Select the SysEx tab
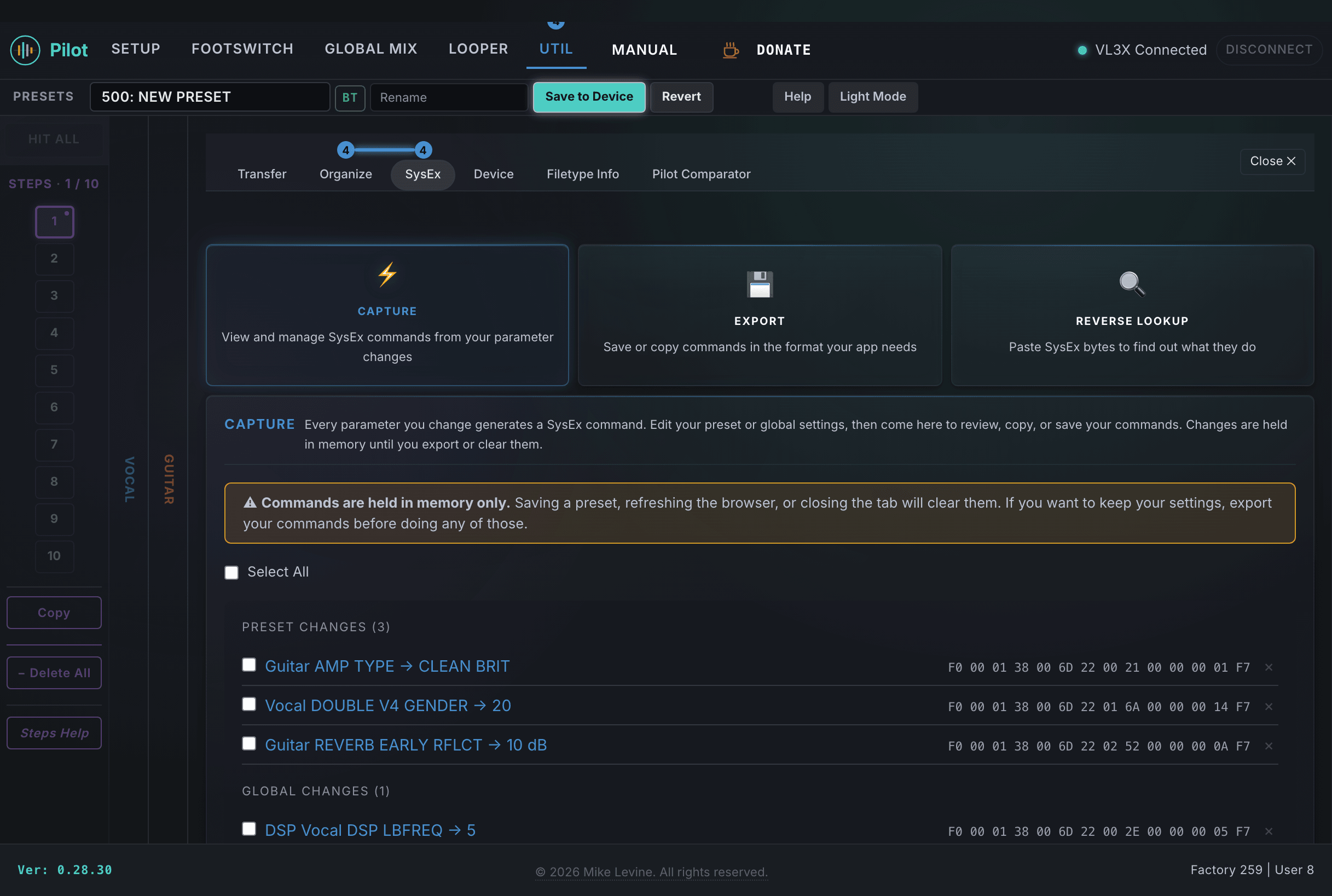This screenshot has height=896, width=1332. pyautogui.click(x=422, y=174)
